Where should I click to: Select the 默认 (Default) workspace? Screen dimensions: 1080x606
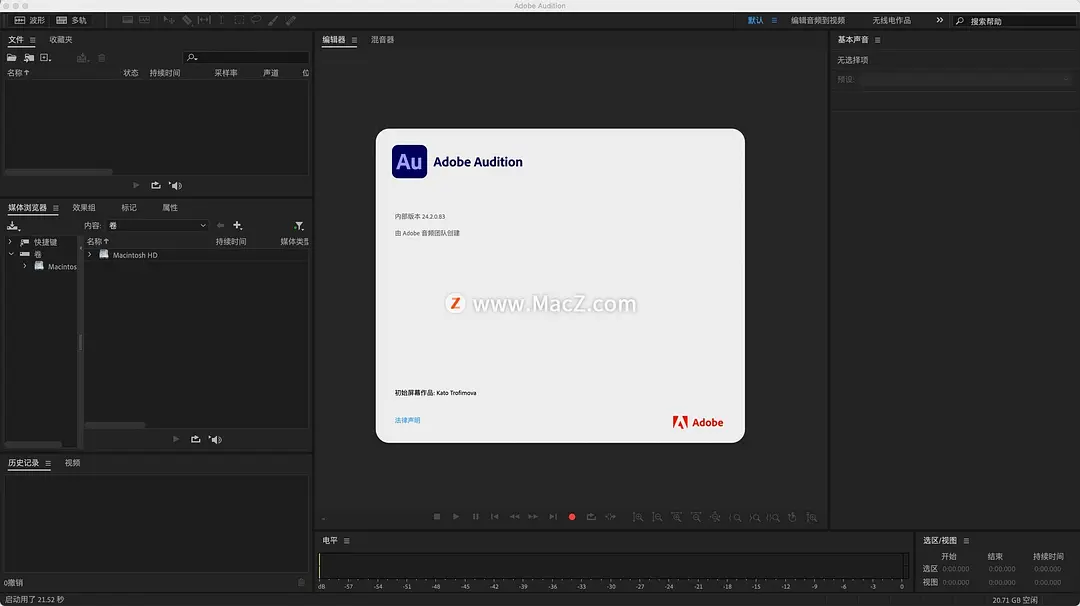(x=756, y=21)
